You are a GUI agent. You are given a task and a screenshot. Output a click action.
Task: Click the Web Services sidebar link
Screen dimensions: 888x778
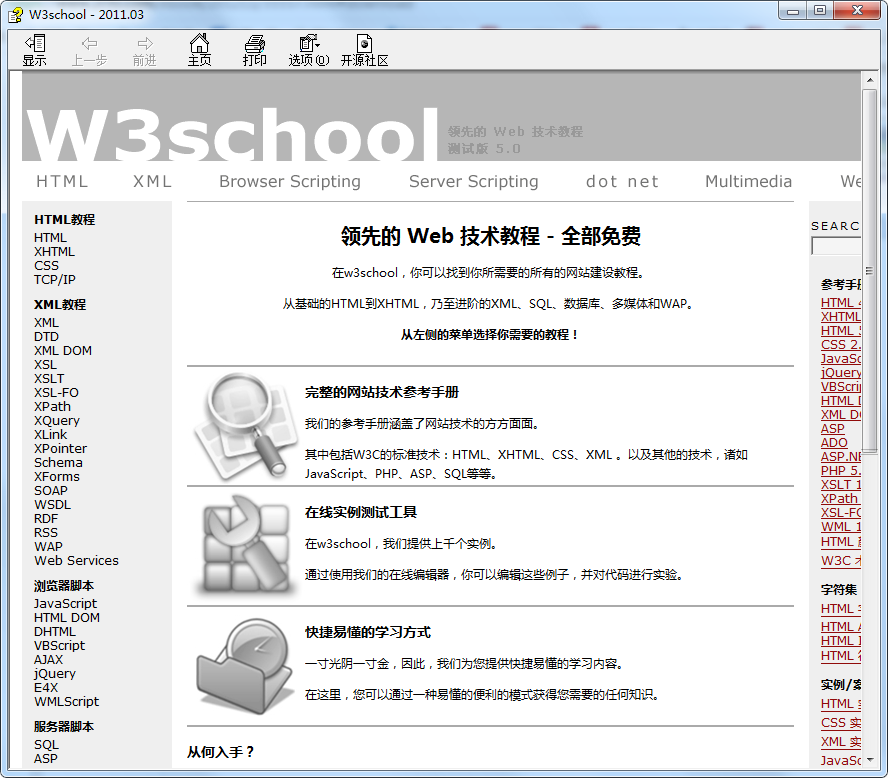tap(76, 561)
